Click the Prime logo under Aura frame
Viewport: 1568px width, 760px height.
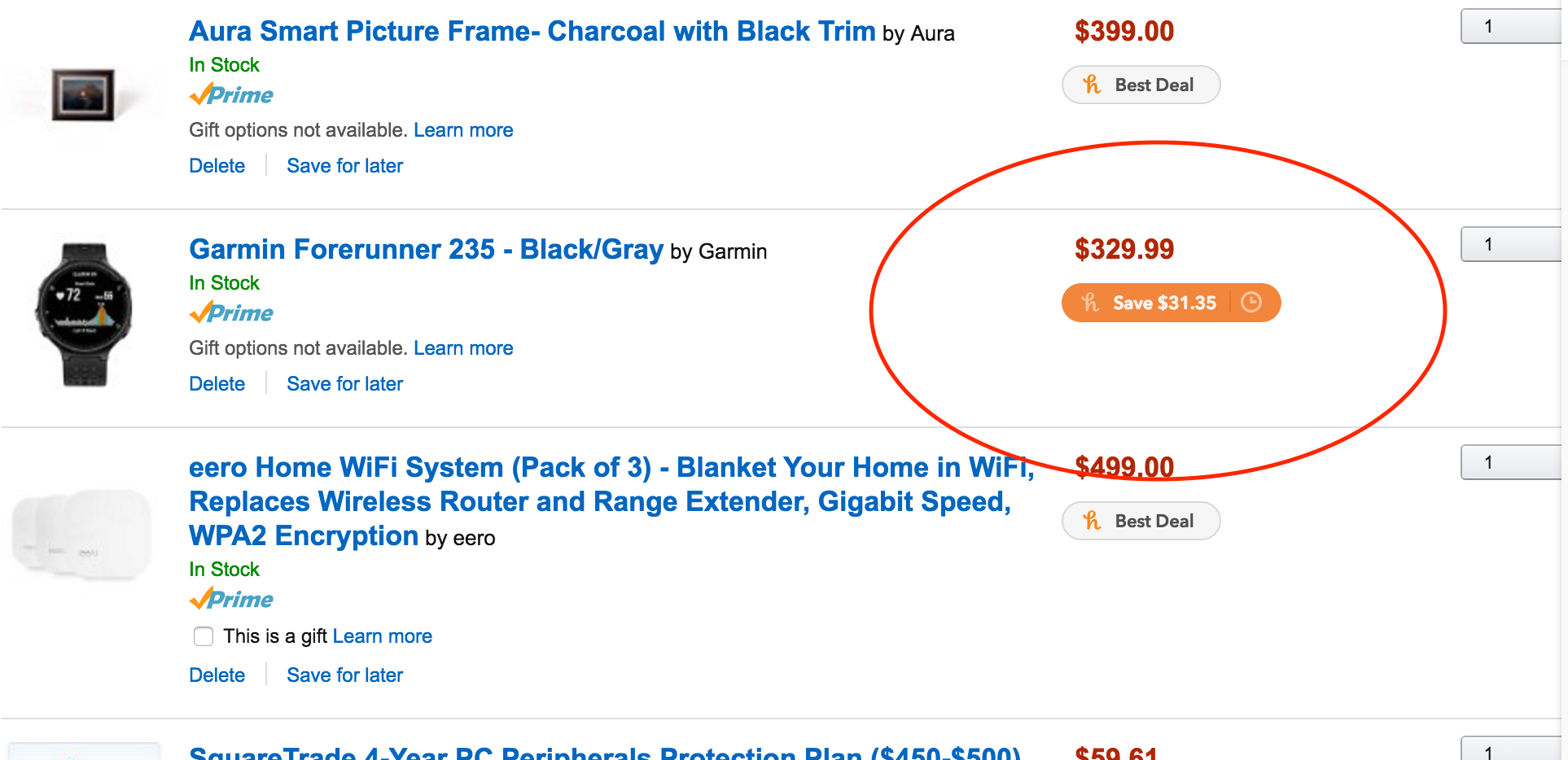pos(231,95)
